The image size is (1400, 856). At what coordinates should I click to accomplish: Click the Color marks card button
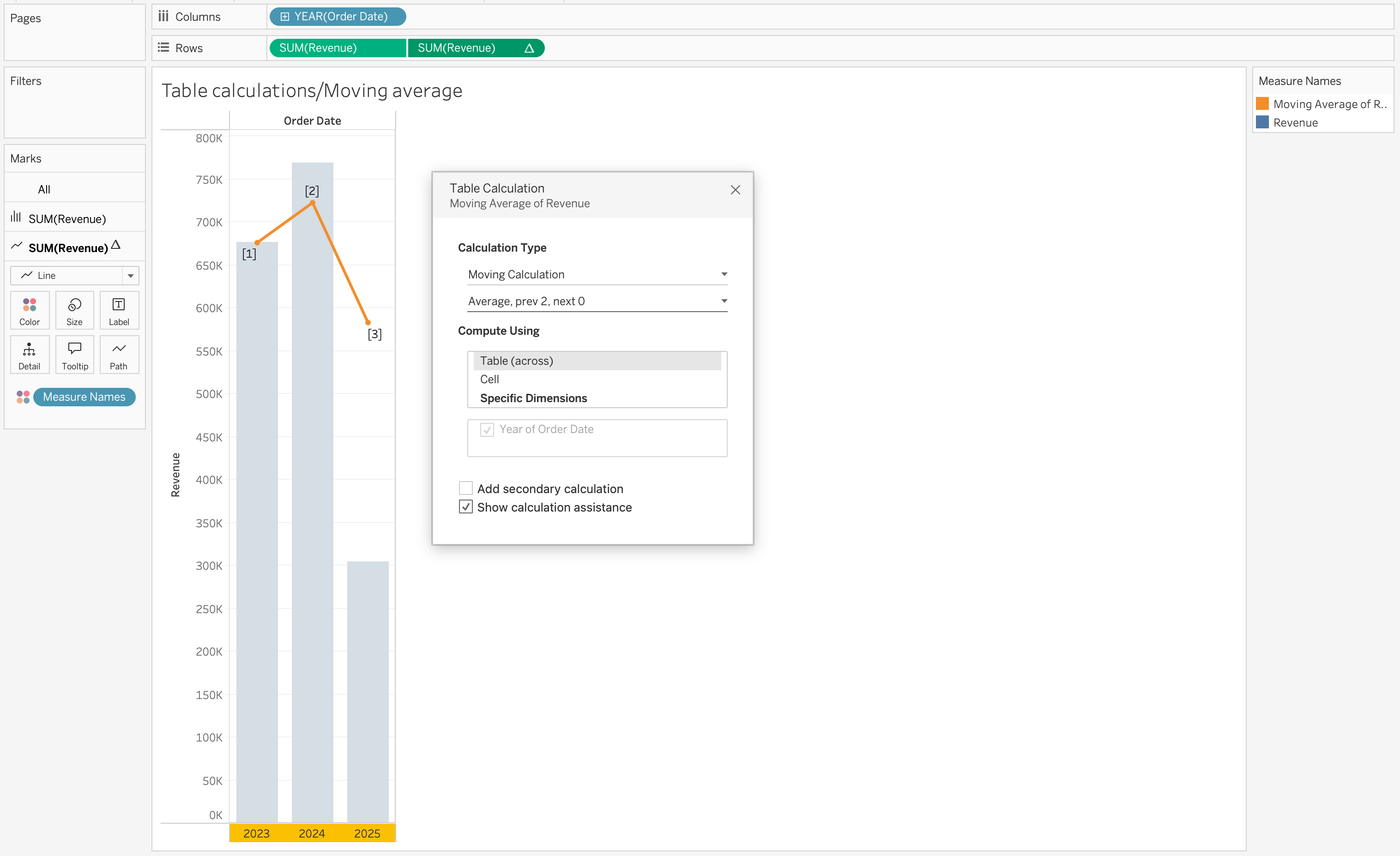click(x=30, y=310)
